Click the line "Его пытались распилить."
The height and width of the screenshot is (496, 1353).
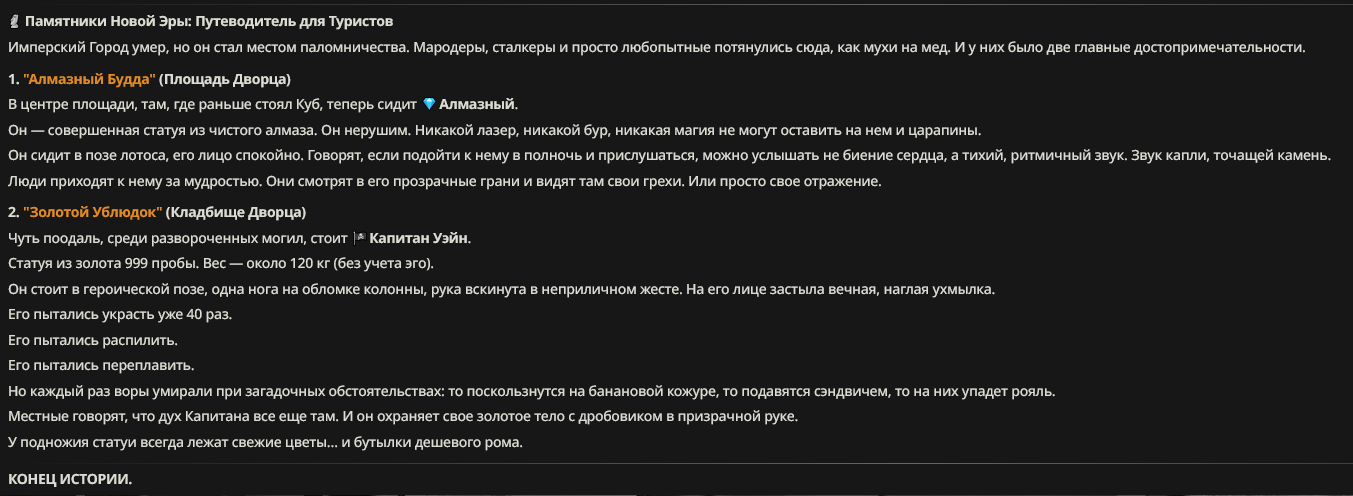(x=93, y=340)
